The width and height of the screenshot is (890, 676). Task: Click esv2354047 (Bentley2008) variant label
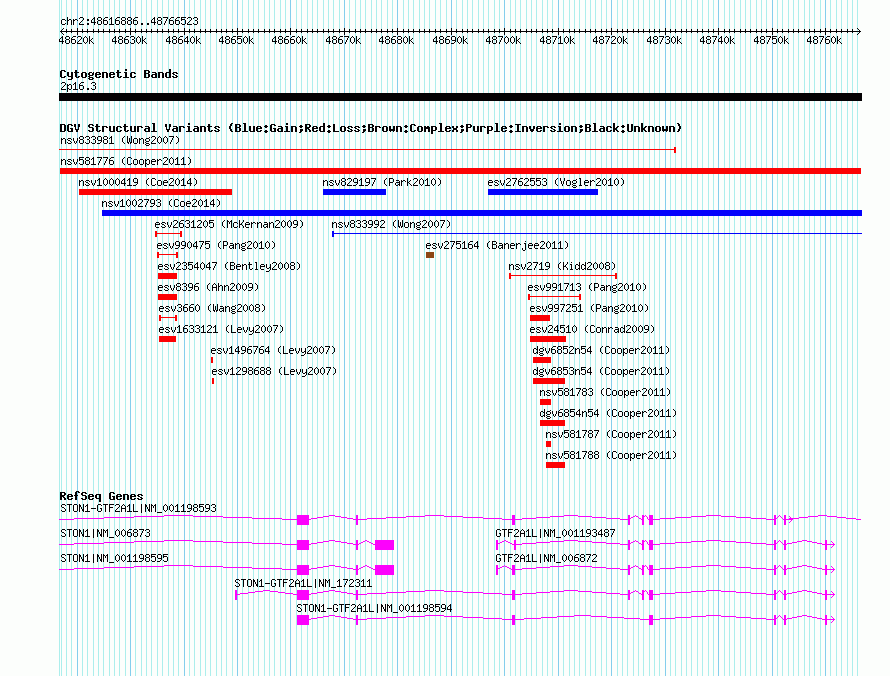click(229, 266)
